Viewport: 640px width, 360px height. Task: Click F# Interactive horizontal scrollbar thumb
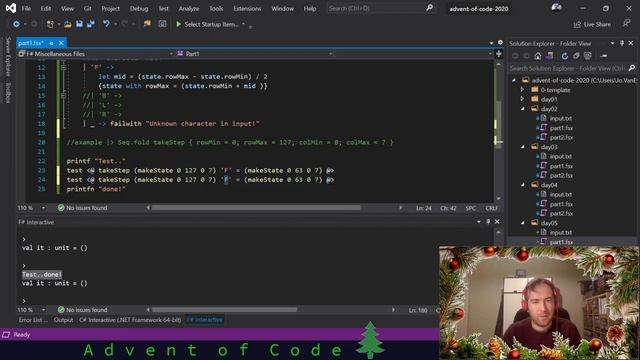coord(224,310)
